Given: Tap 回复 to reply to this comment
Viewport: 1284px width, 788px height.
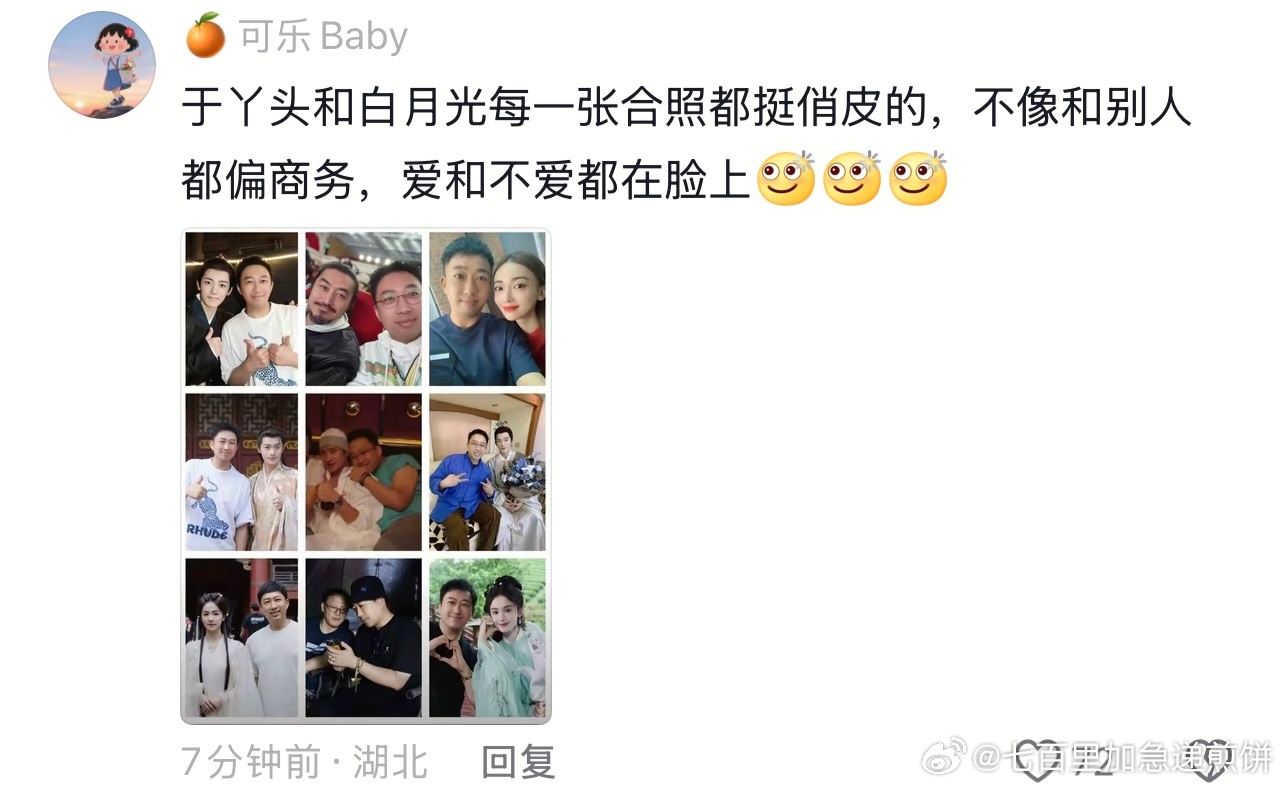Looking at the screenshot, I should 518,762.
